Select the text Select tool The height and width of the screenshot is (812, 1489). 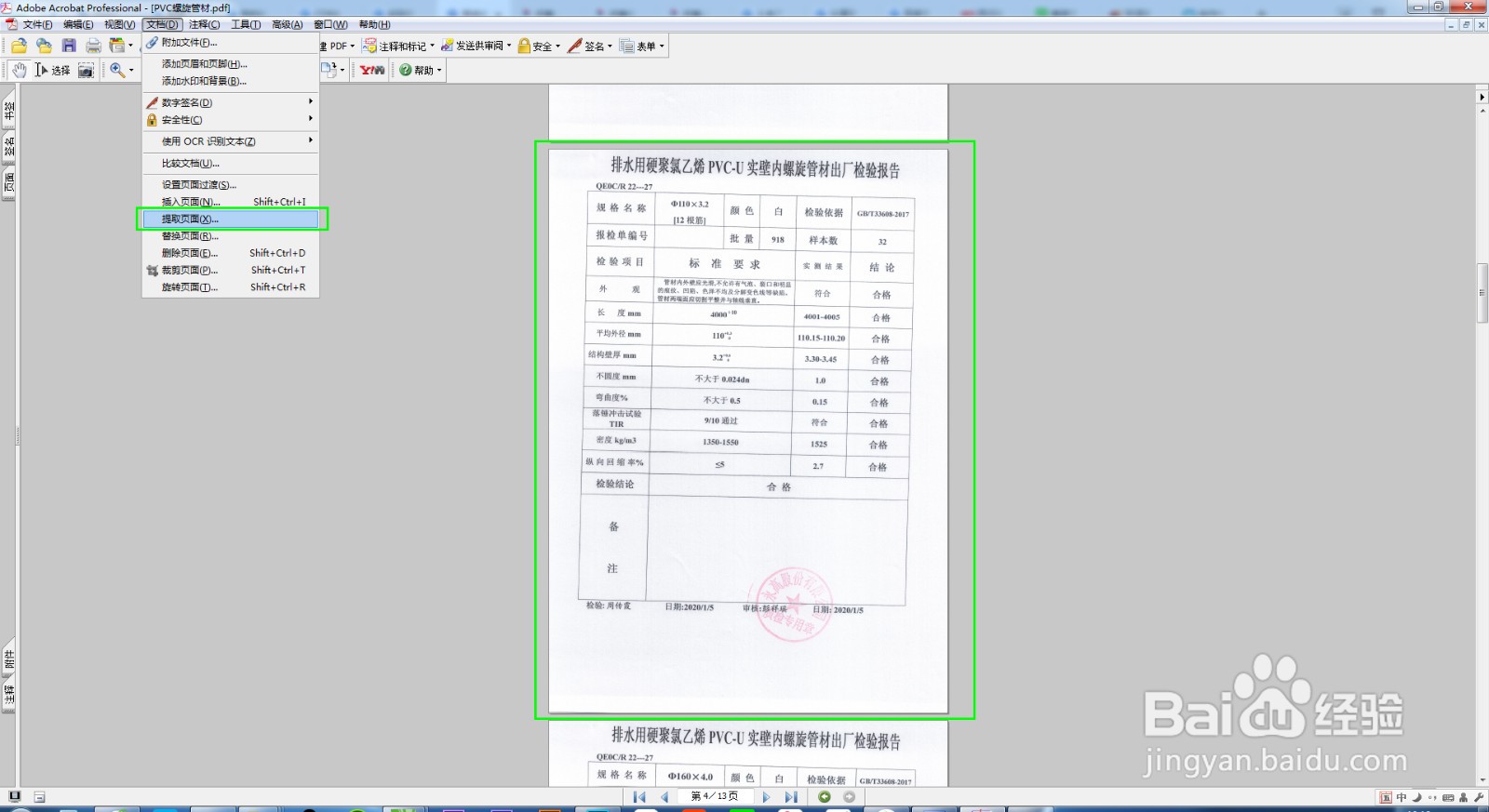pyautogui.click(x=53, y=70)
